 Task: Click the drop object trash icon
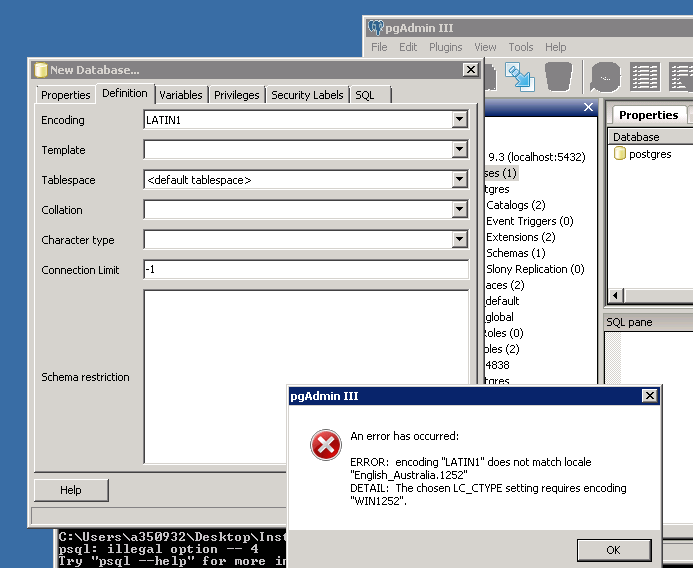559,77
